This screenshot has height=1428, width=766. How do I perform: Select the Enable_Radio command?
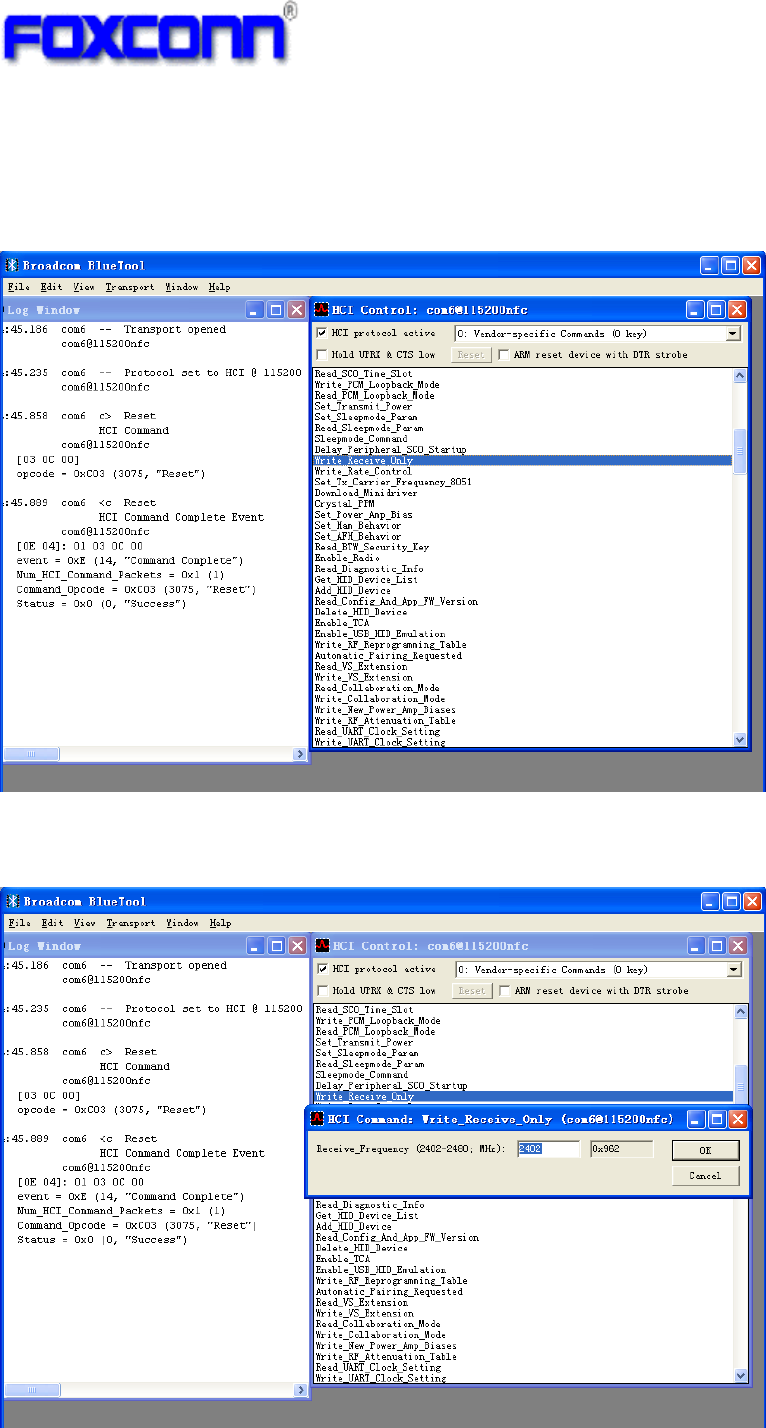pos(346,558)
